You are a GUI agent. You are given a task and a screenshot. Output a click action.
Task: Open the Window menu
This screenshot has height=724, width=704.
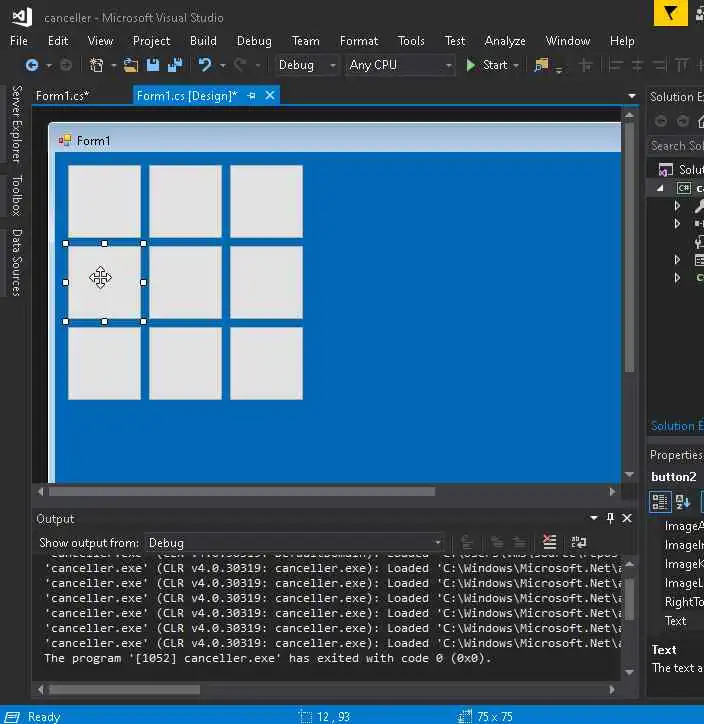coord(567,41)
